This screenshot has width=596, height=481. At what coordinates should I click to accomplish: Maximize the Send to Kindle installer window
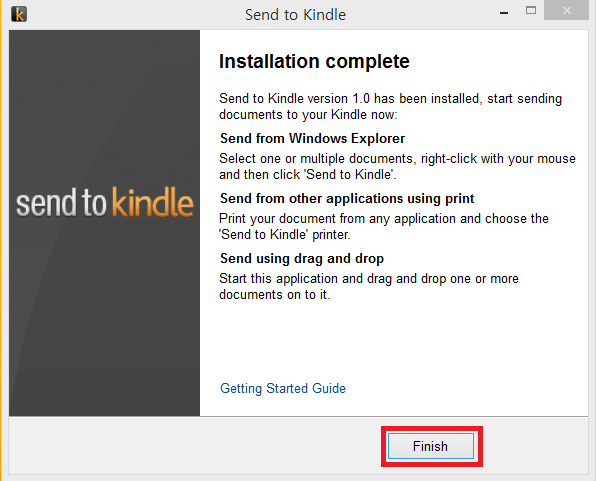tap(531, 11)
